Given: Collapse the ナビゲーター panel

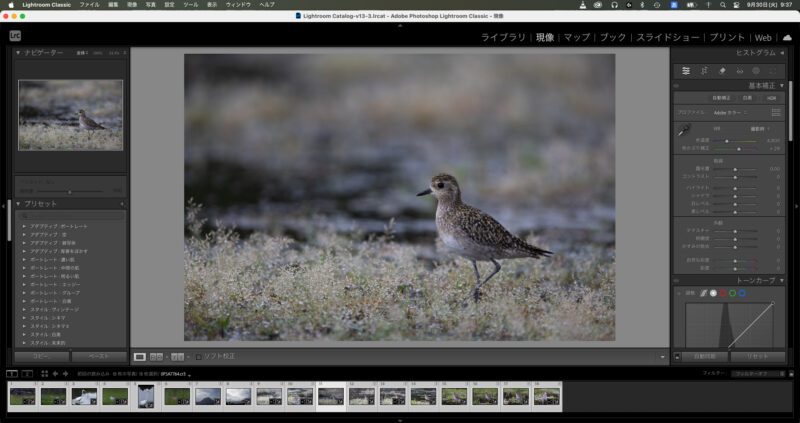Looking at the screenshot, I should pyautogui.click(x=18, y=52).
